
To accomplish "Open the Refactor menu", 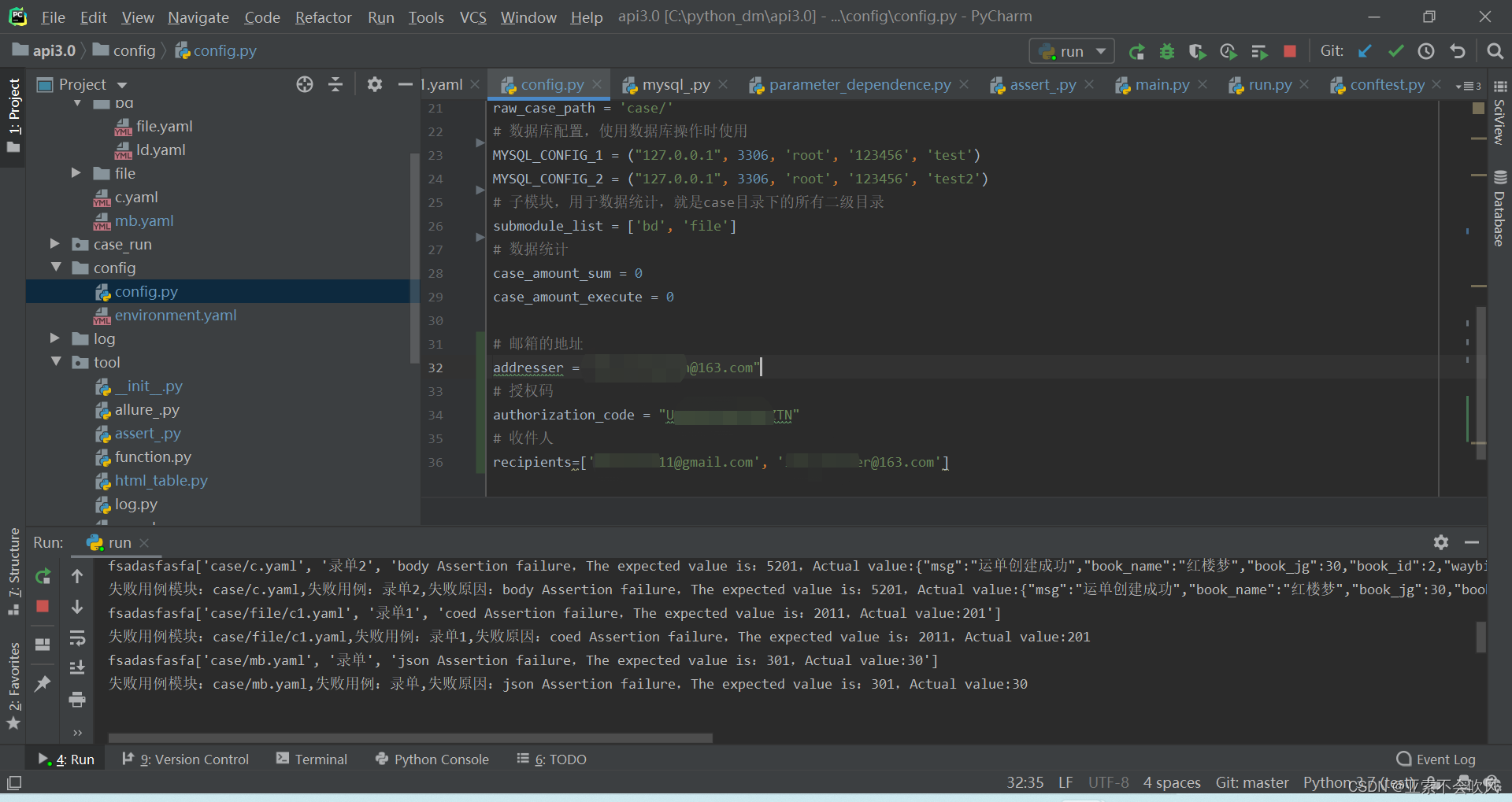I will 323,17.
